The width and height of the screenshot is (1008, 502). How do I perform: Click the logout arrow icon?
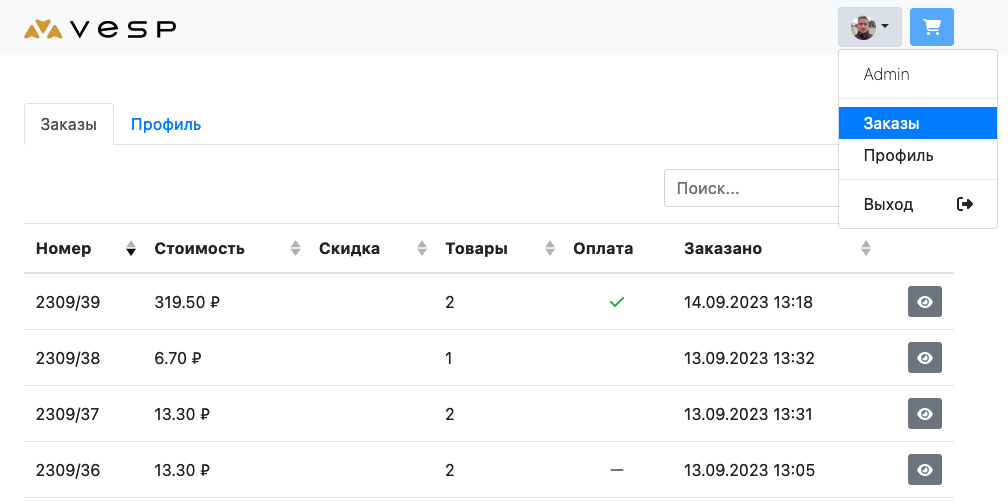[965, 204]
